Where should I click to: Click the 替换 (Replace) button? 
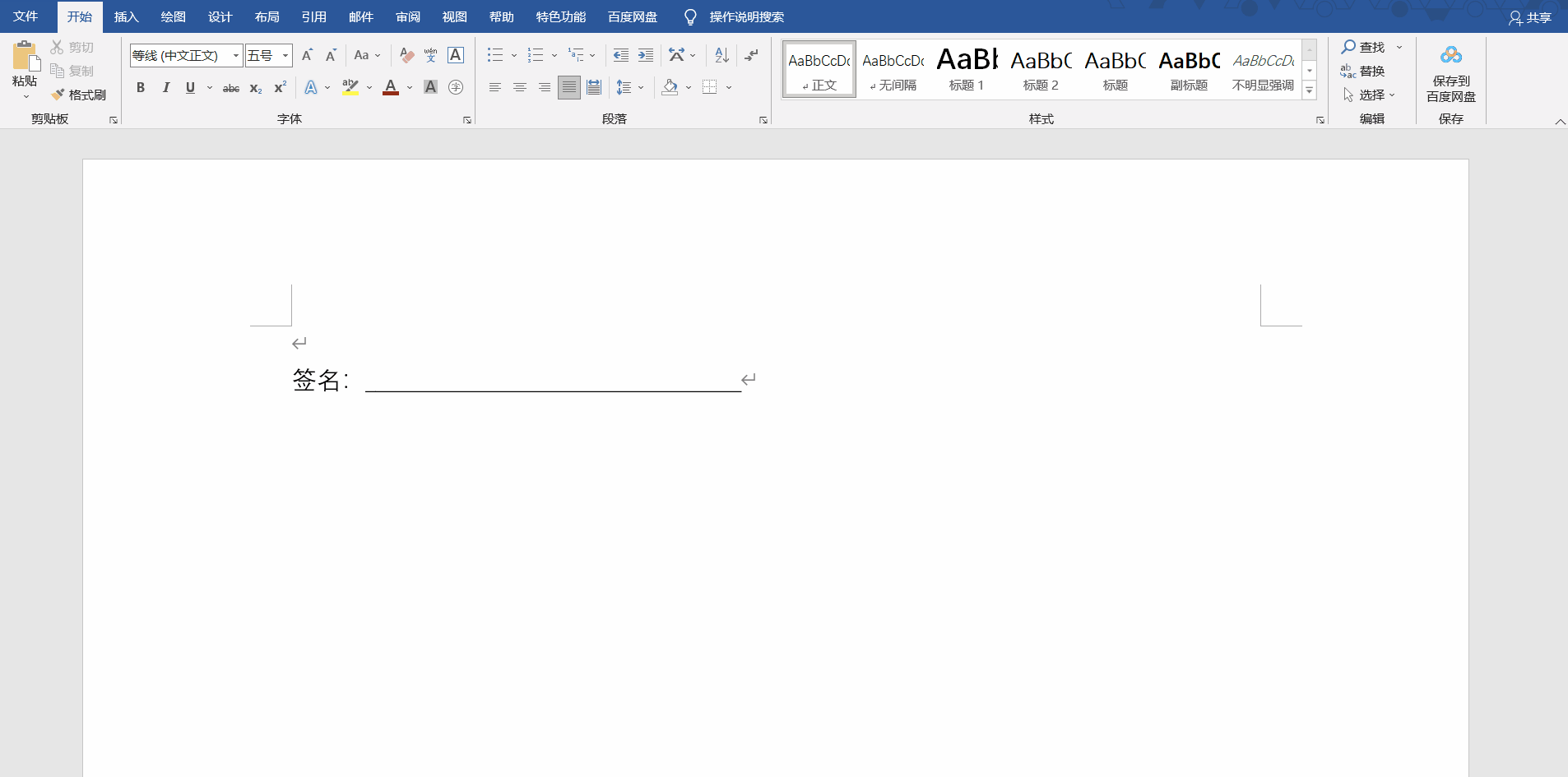pos(1363,71)
